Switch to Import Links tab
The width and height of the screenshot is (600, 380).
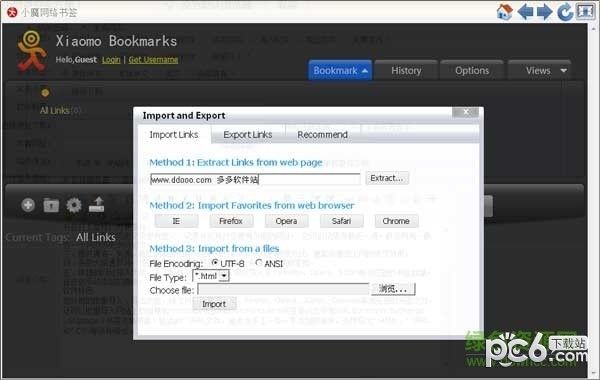click(174, 135)
